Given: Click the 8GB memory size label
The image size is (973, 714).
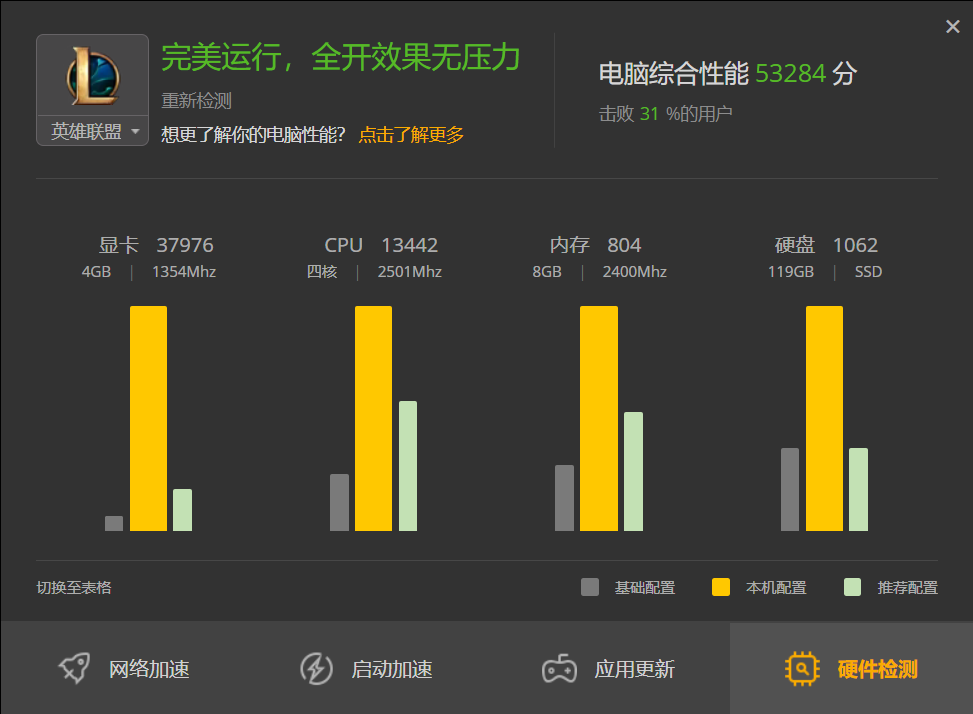Looking at the screenshot, I should point(547,272).
